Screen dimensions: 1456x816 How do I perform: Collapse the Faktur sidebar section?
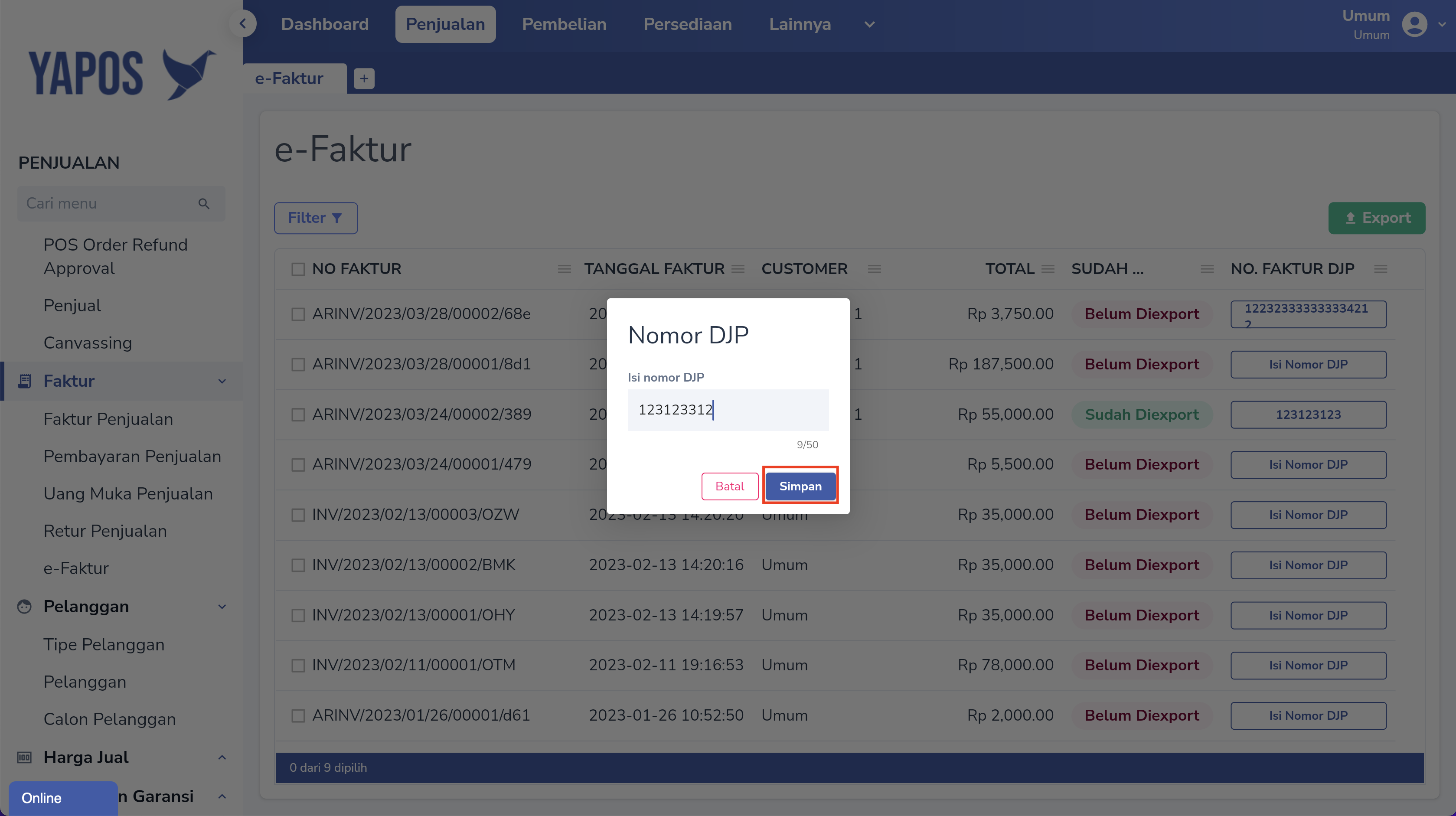click(x=222, y=381)
